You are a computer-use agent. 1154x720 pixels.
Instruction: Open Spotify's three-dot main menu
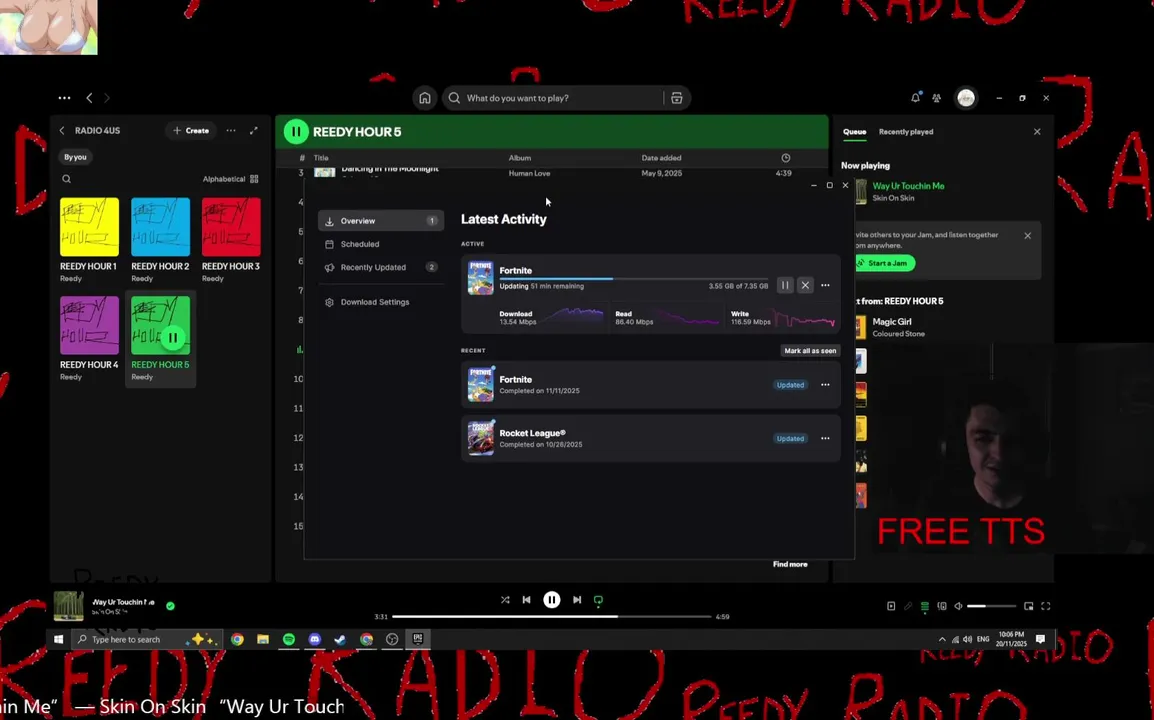coord(64,98)
